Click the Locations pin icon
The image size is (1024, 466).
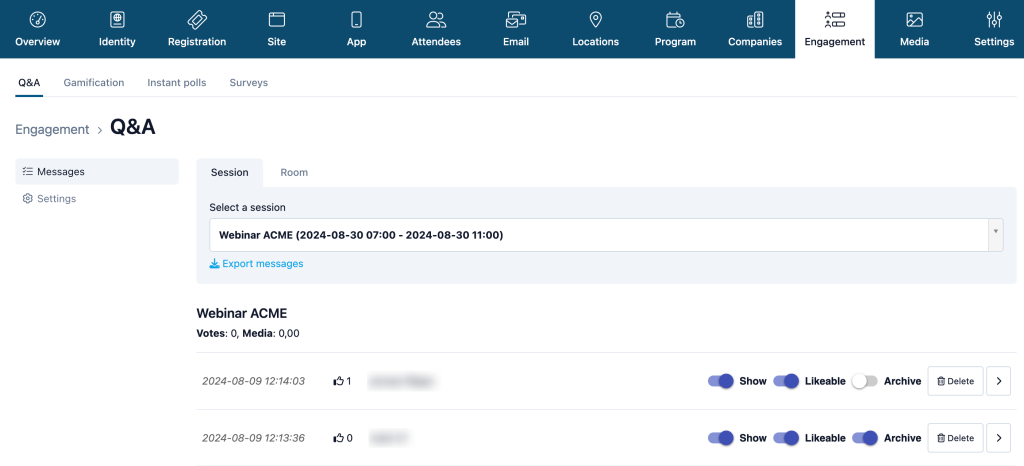tap(595, 20)
